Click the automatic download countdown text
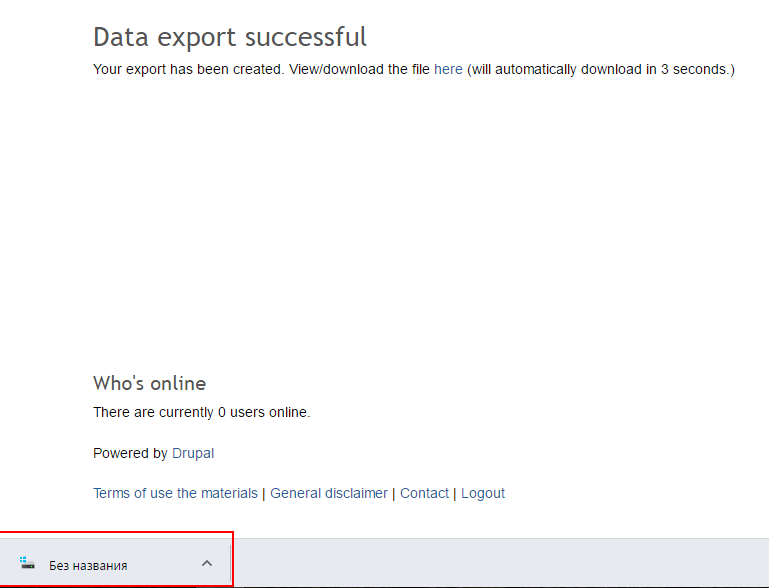 600,69
